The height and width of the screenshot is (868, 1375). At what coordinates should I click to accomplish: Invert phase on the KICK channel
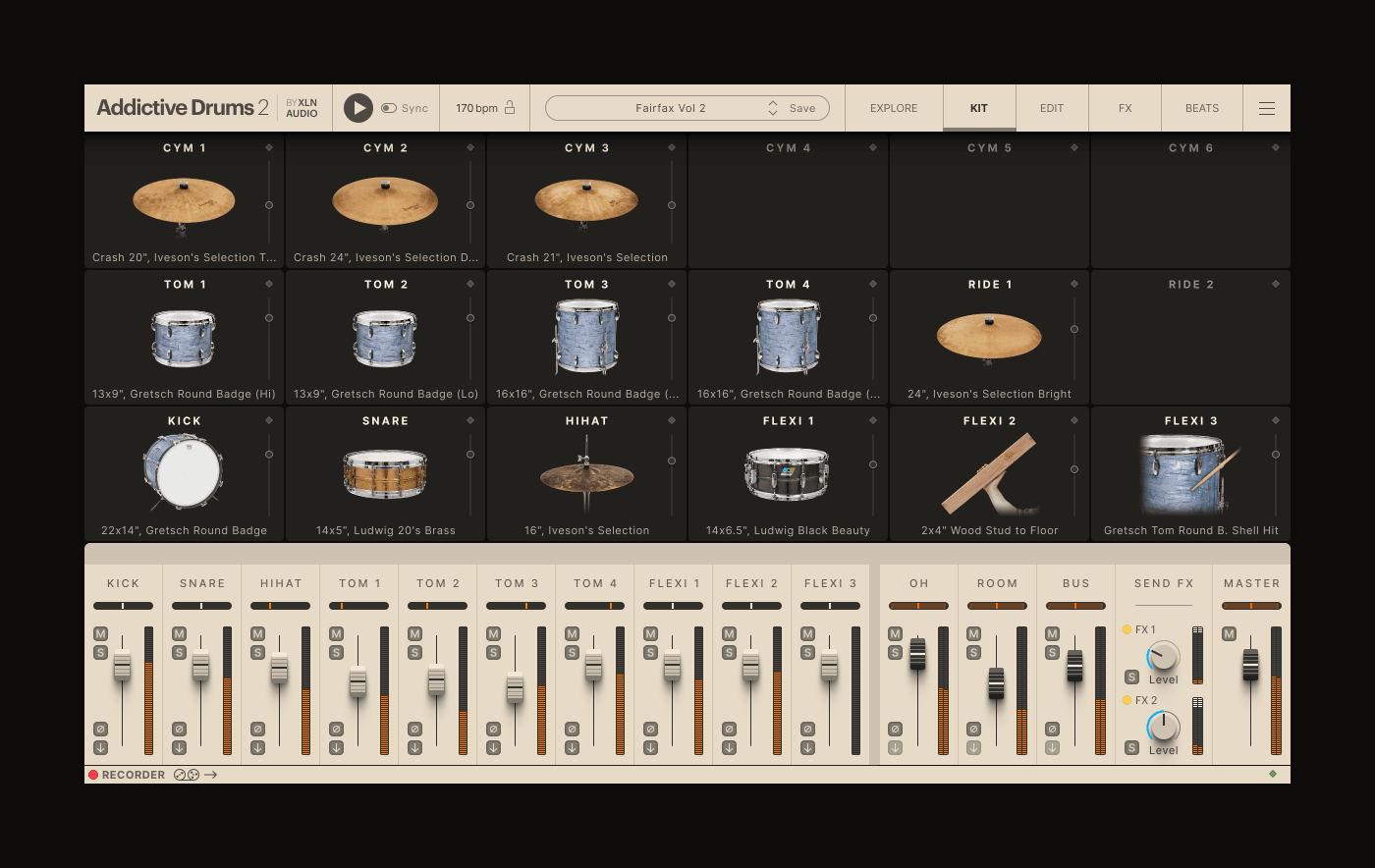pos(100,729)
